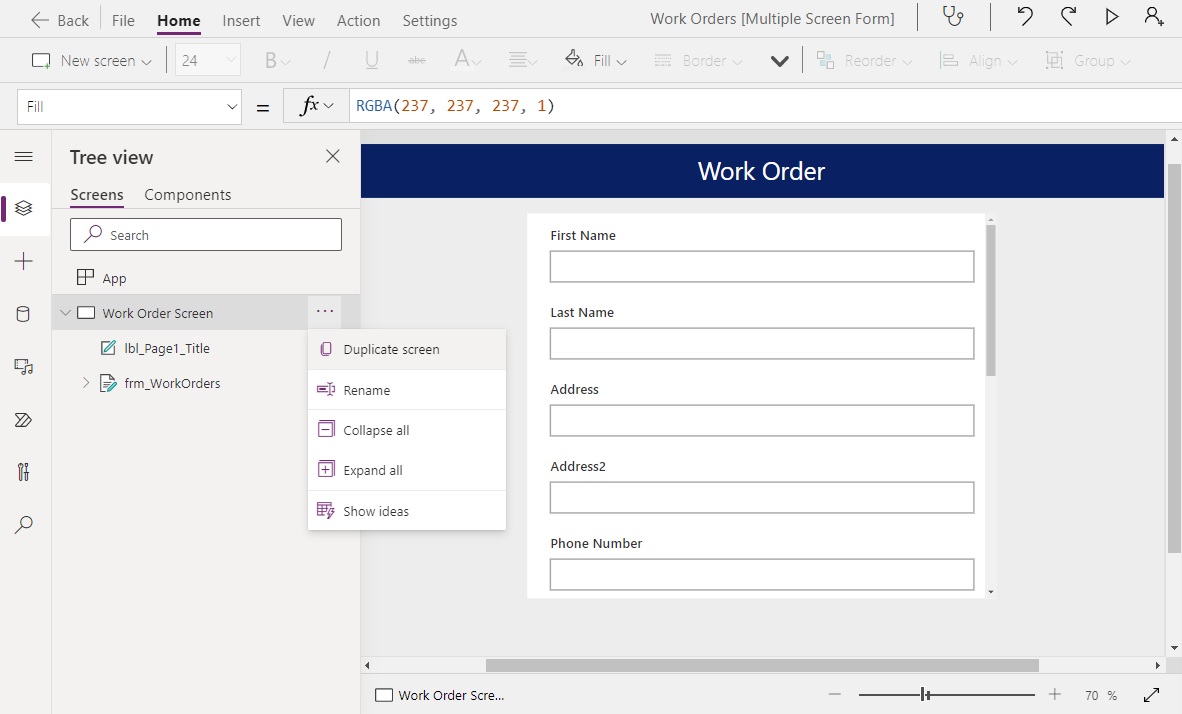Toggle italic formatting
Viewport: 1182px width, 714px height.
point(325,60)
